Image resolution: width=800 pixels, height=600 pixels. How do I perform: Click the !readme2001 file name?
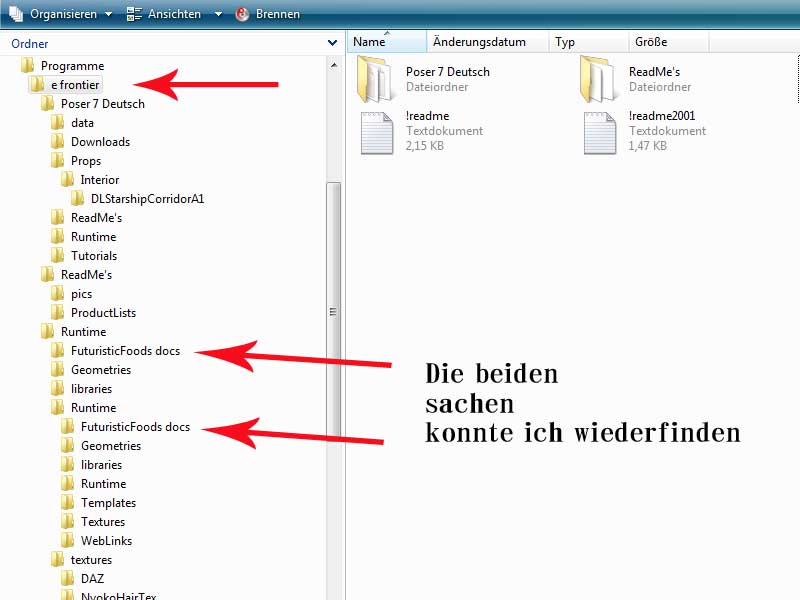[662, 116]
